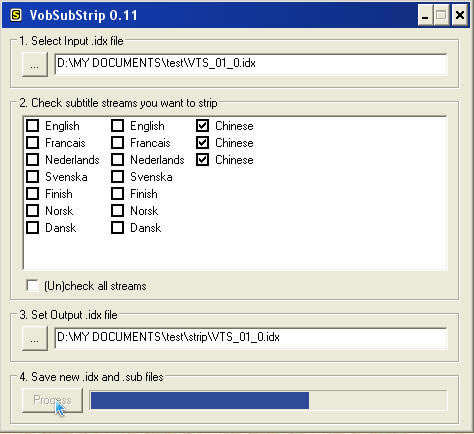Toggle the (Un)check all streams box

pyautogui.click(x=33, y=286)
